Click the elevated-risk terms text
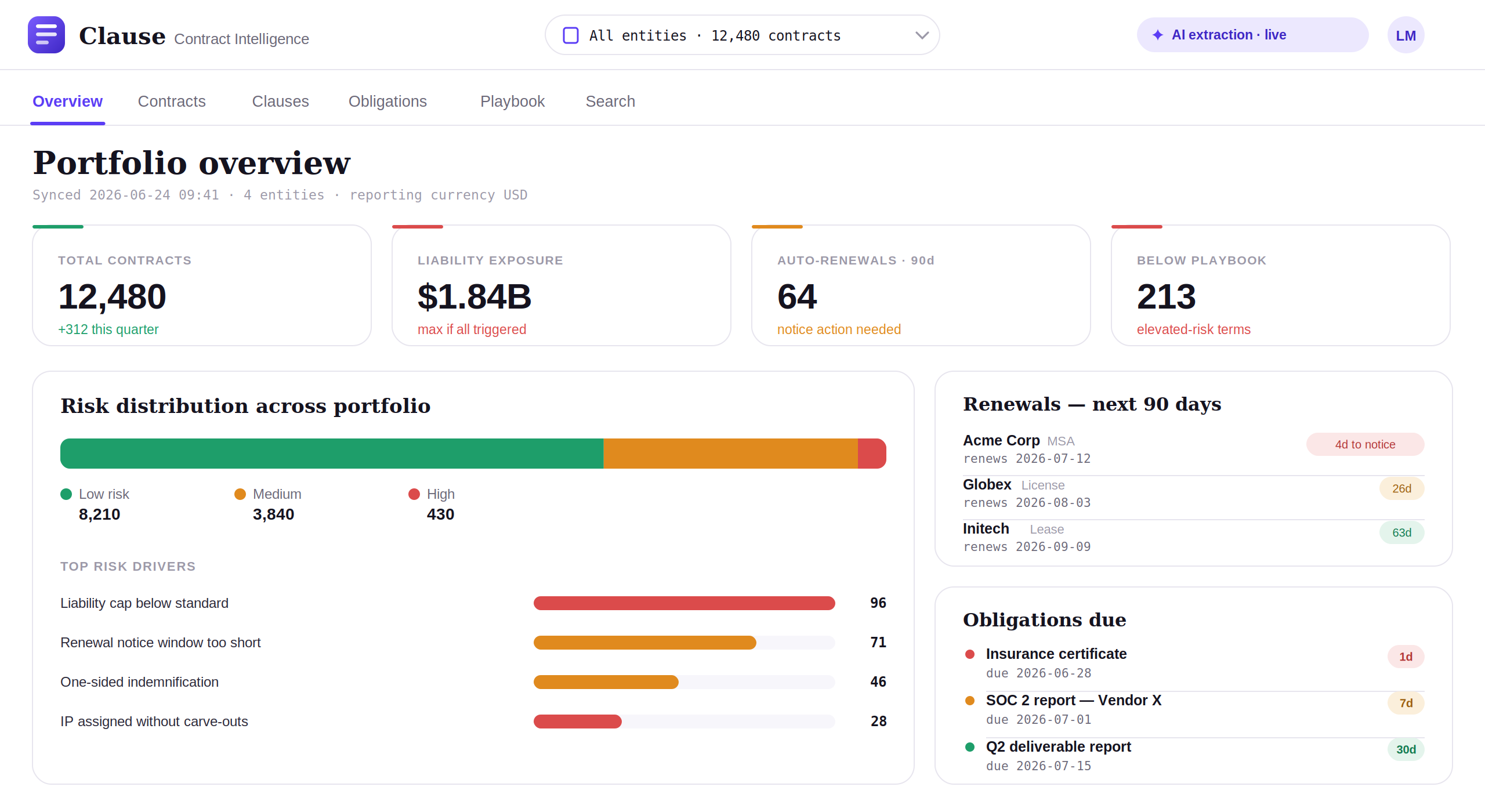The image size is (1485, 812). pos(1194,329)
